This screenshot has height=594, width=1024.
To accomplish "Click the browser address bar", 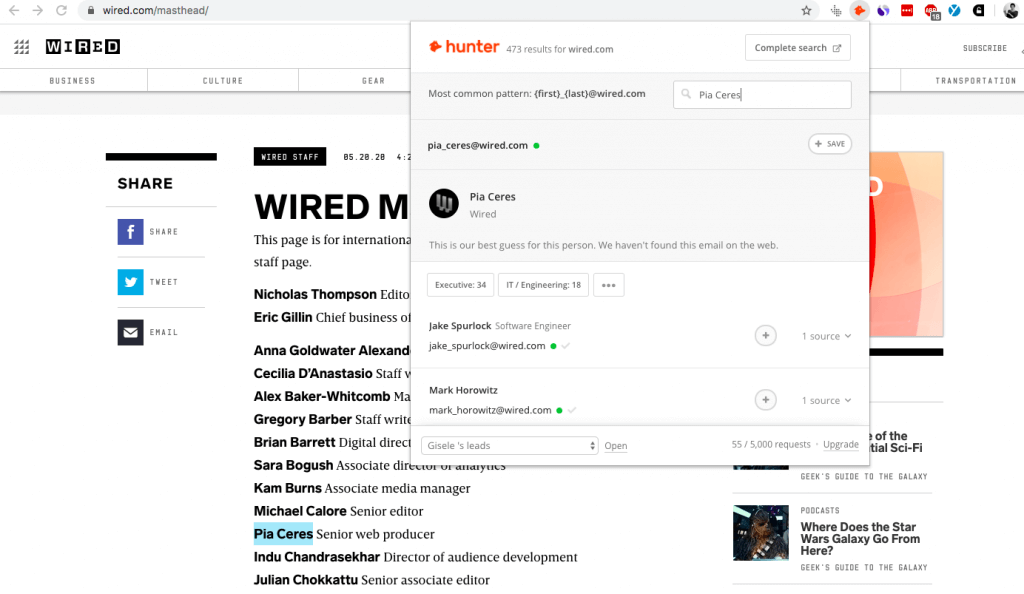I will tap(438, 10).
